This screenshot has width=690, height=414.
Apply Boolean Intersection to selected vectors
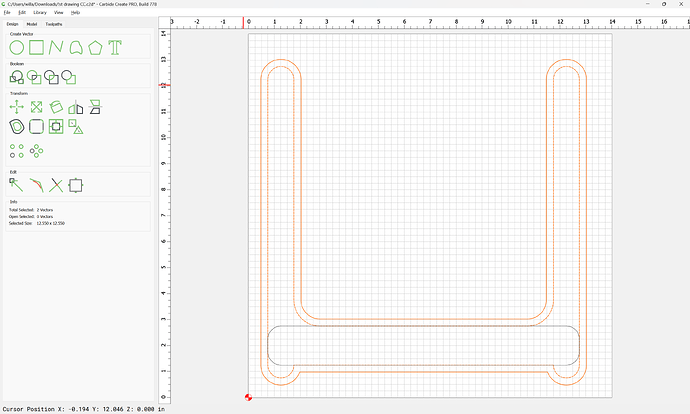pos(34,77)
